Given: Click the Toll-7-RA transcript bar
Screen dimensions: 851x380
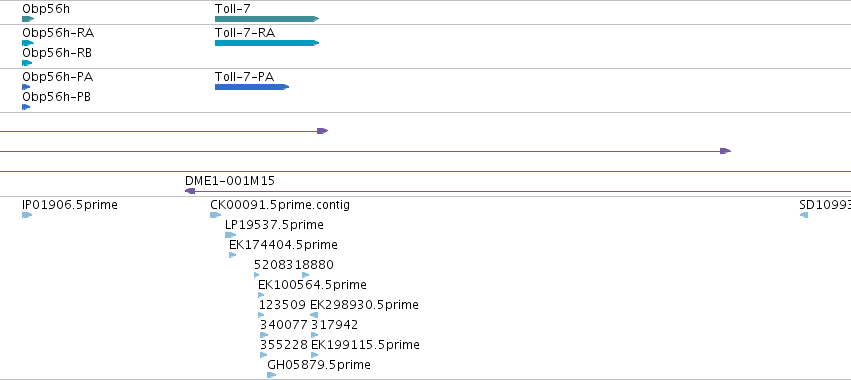Looking at the screenshot, I should pyautogui.click(x=267, y=43).
